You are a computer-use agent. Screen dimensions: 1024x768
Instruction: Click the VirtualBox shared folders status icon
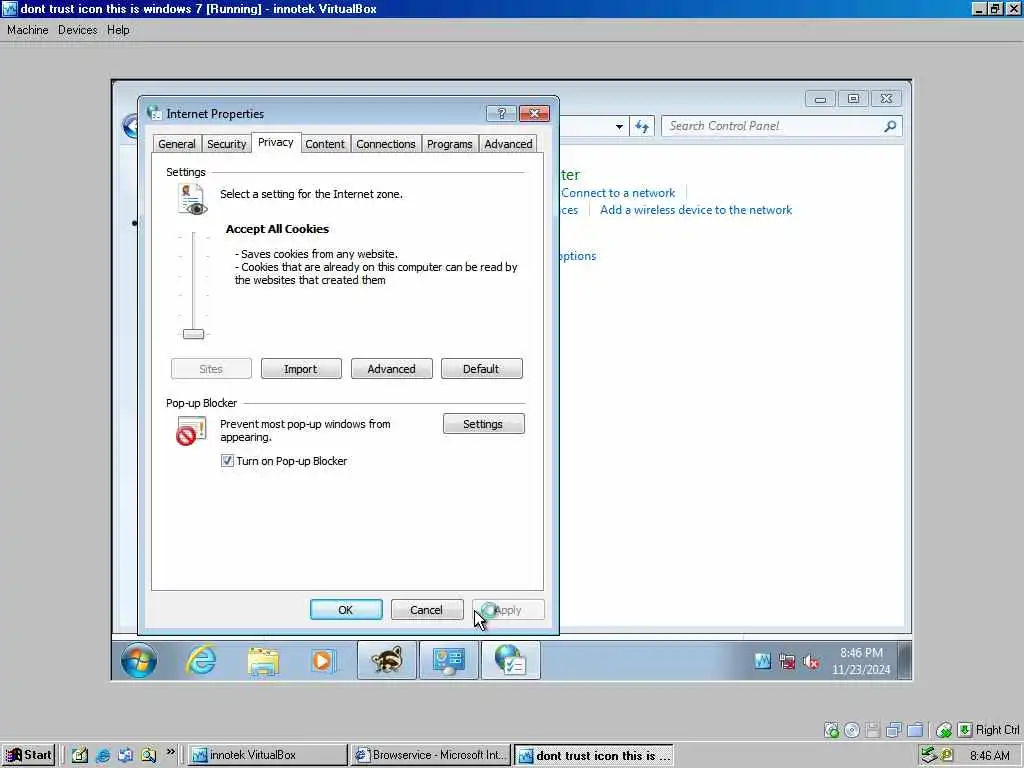click(x=915, y=730)
